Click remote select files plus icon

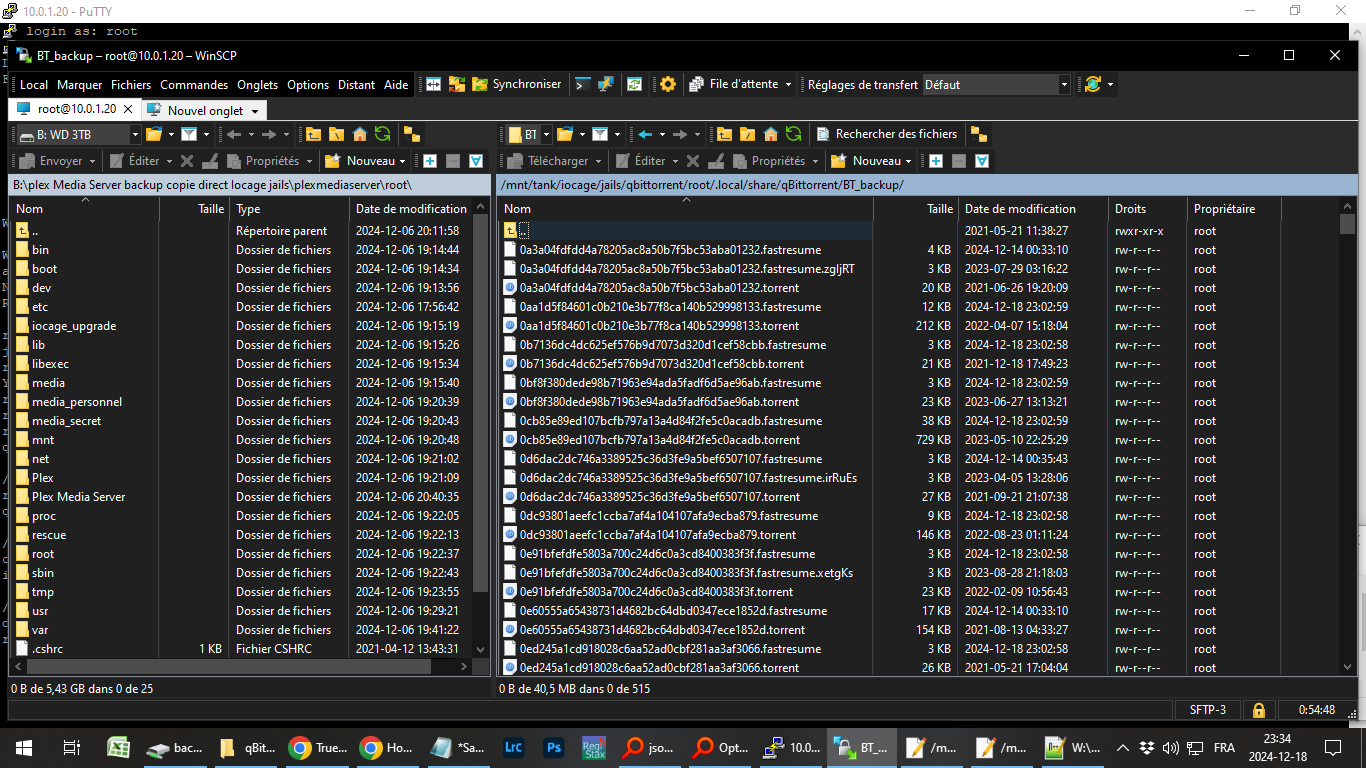tap(936, 161)
